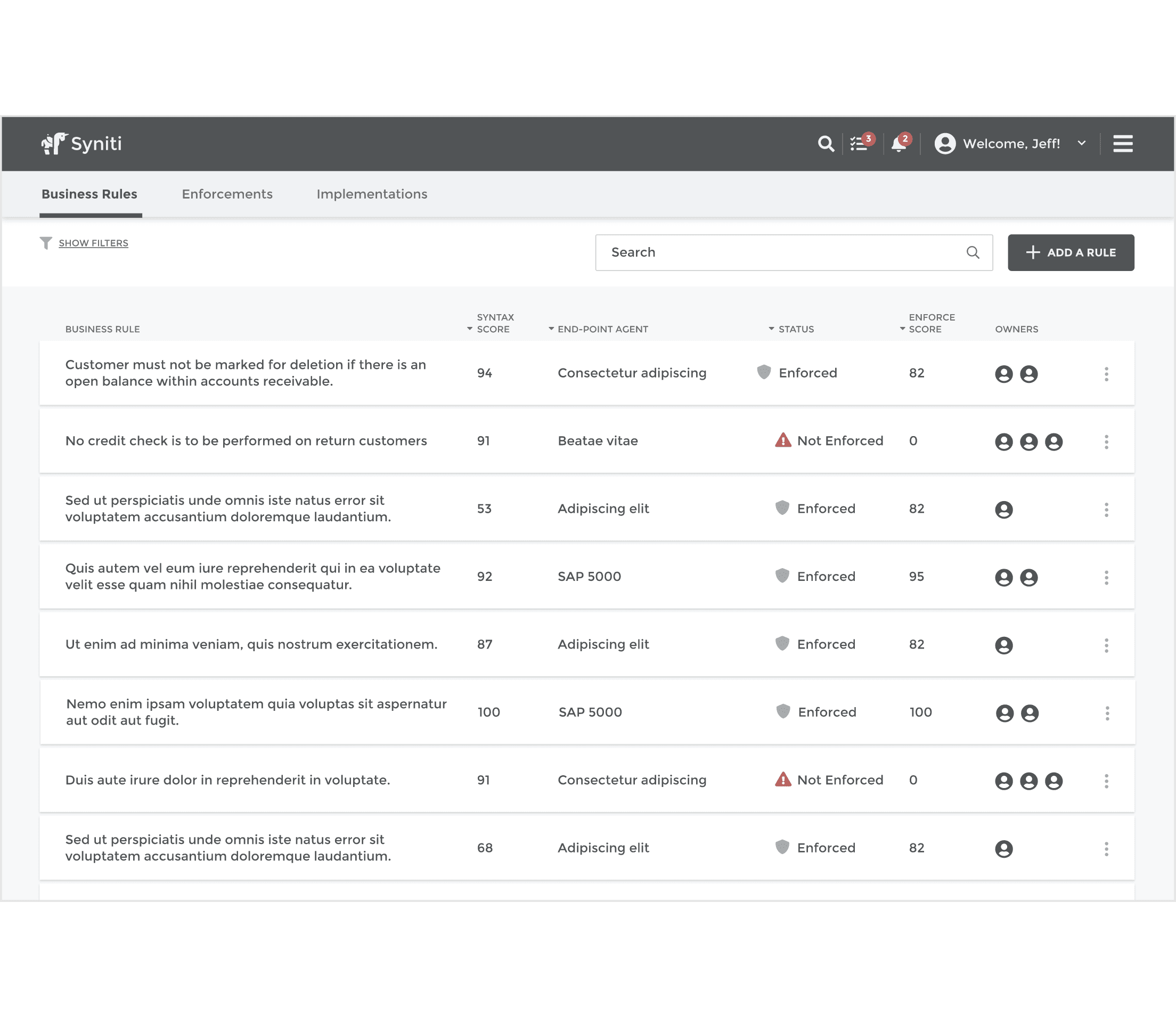The height and width of the screenshot is (1017, 1176).
Task: Click the Enforced shield icon in first row
Action: tap(764, 372)
